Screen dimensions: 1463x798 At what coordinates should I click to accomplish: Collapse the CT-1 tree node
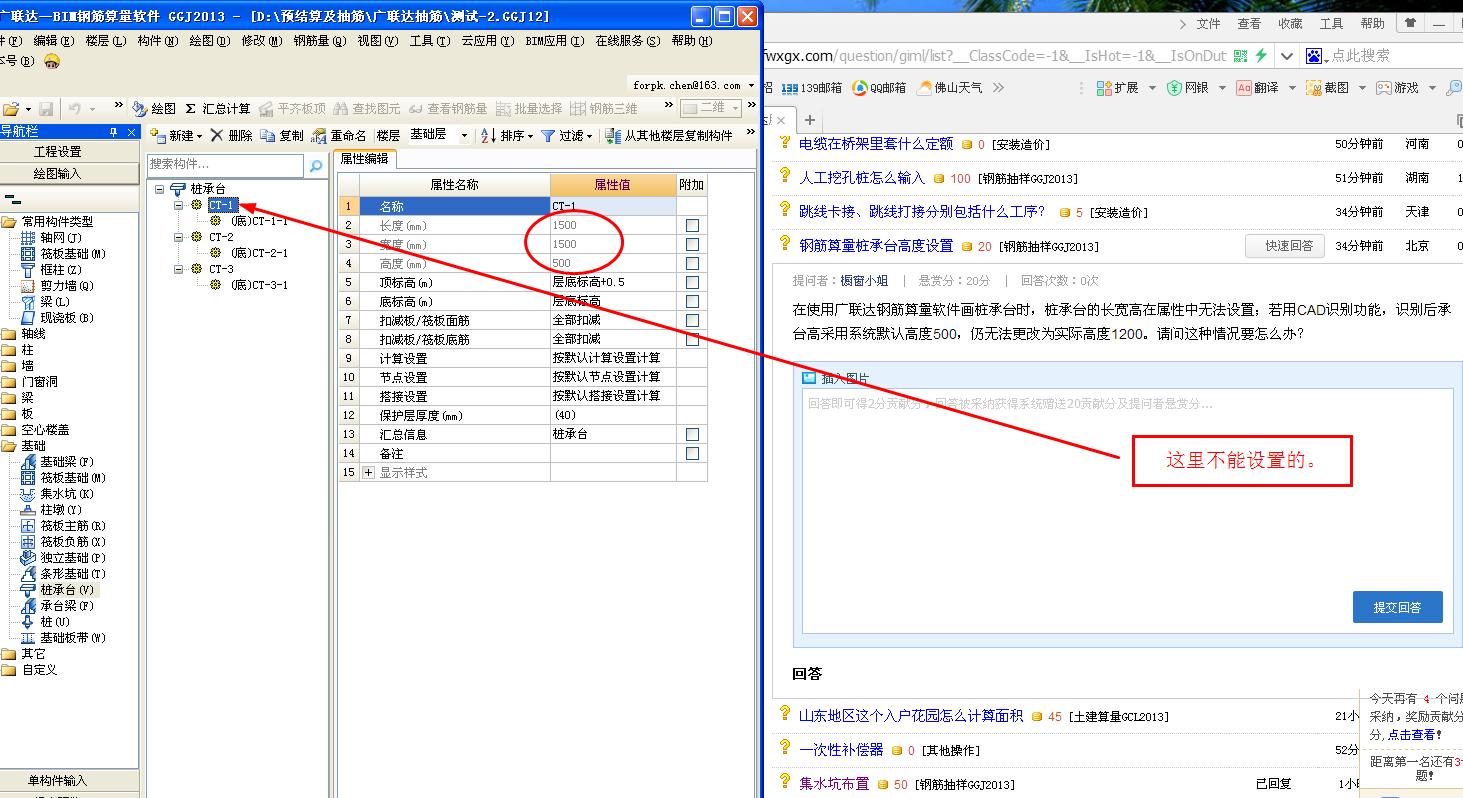coord(179,205)
